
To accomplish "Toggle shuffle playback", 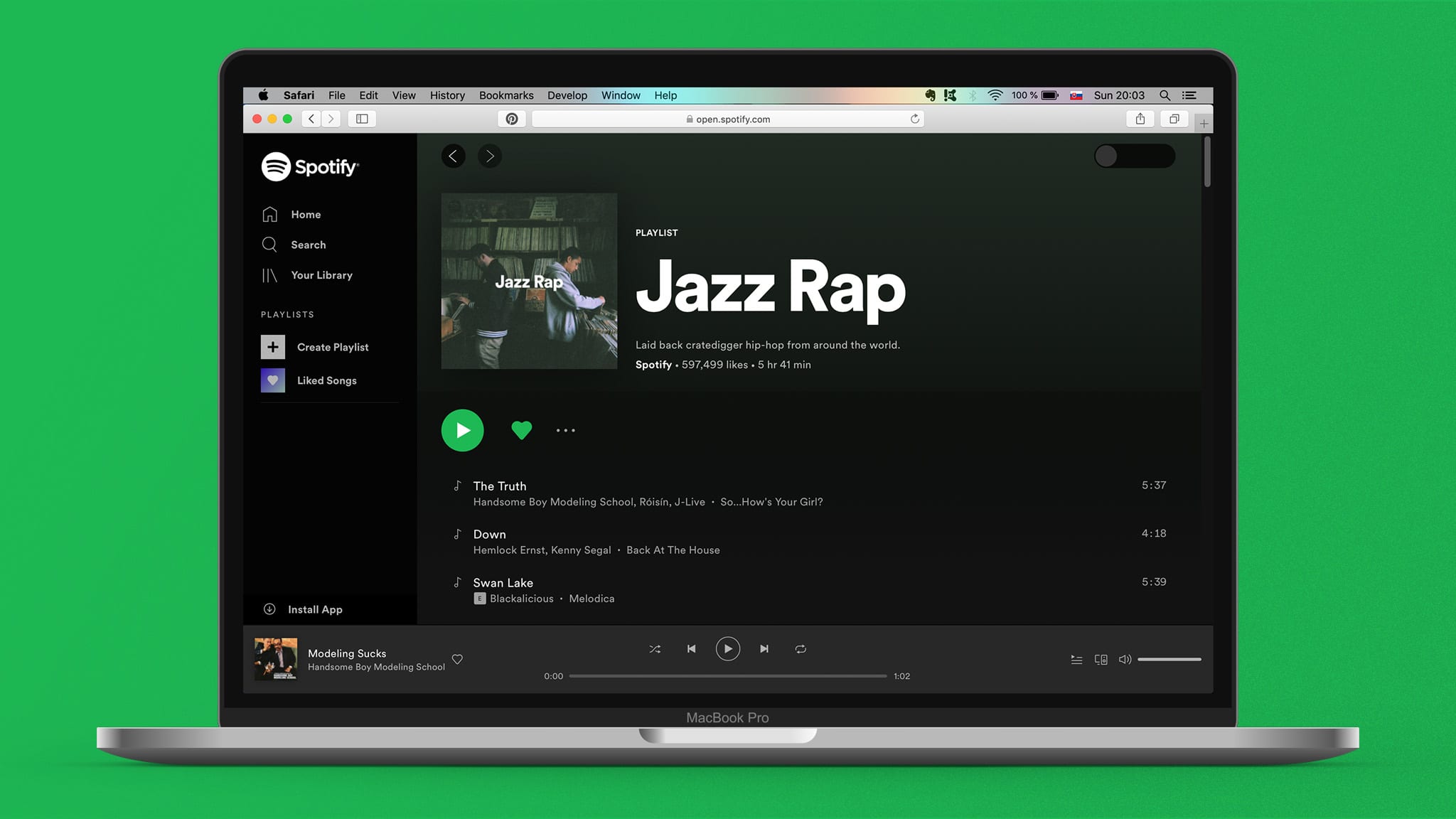I will [x=655, y=649].
